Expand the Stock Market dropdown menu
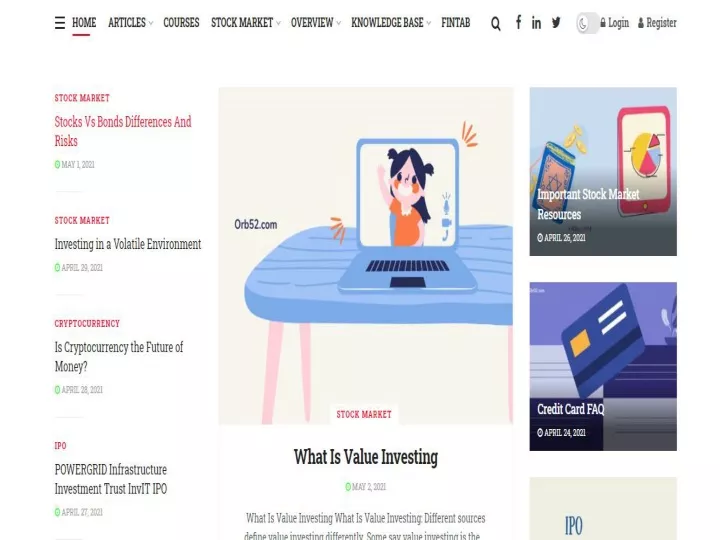Viewport: 720px width, 540px height. [246, 22]
